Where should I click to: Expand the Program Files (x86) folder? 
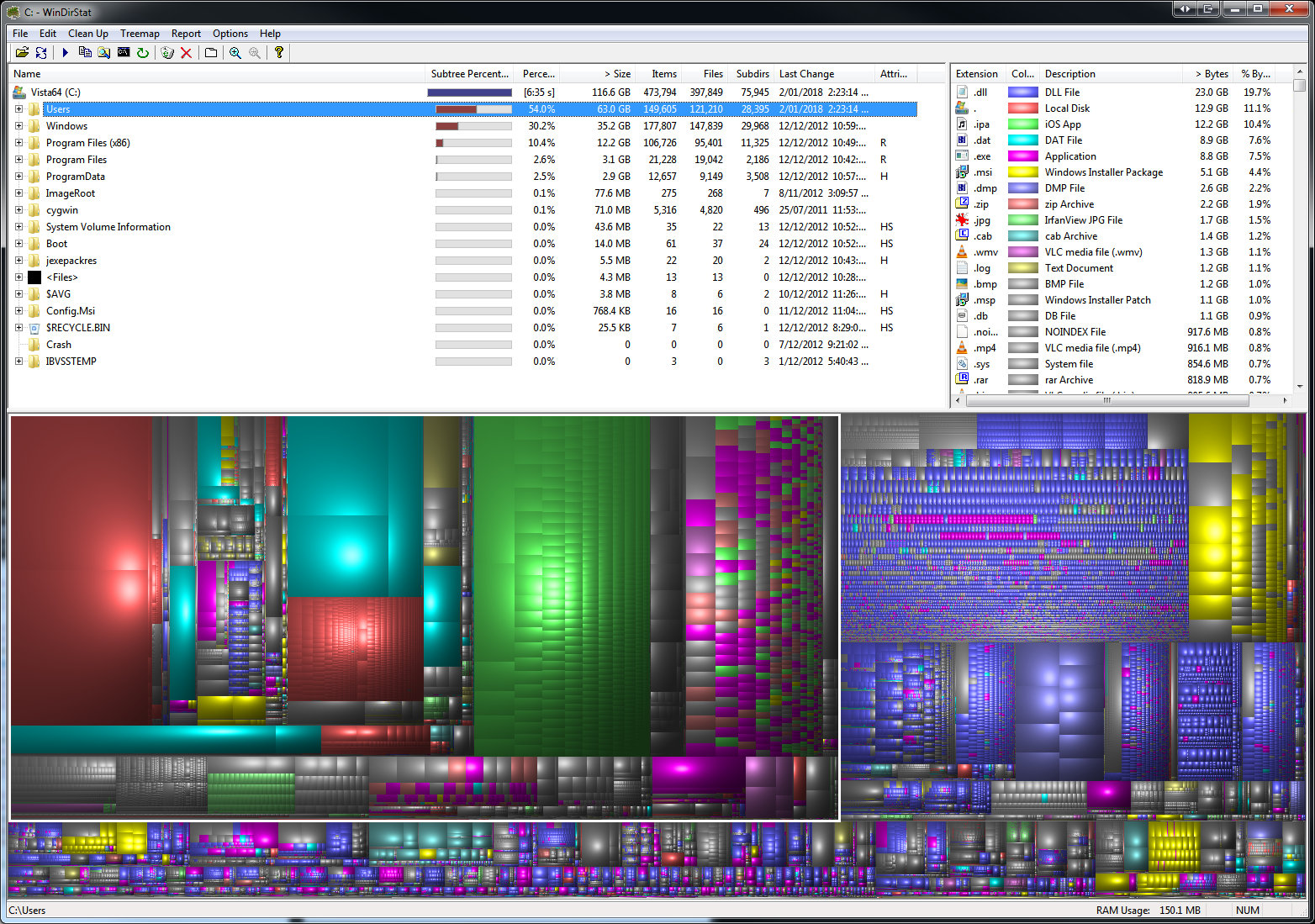pos(18,143)
